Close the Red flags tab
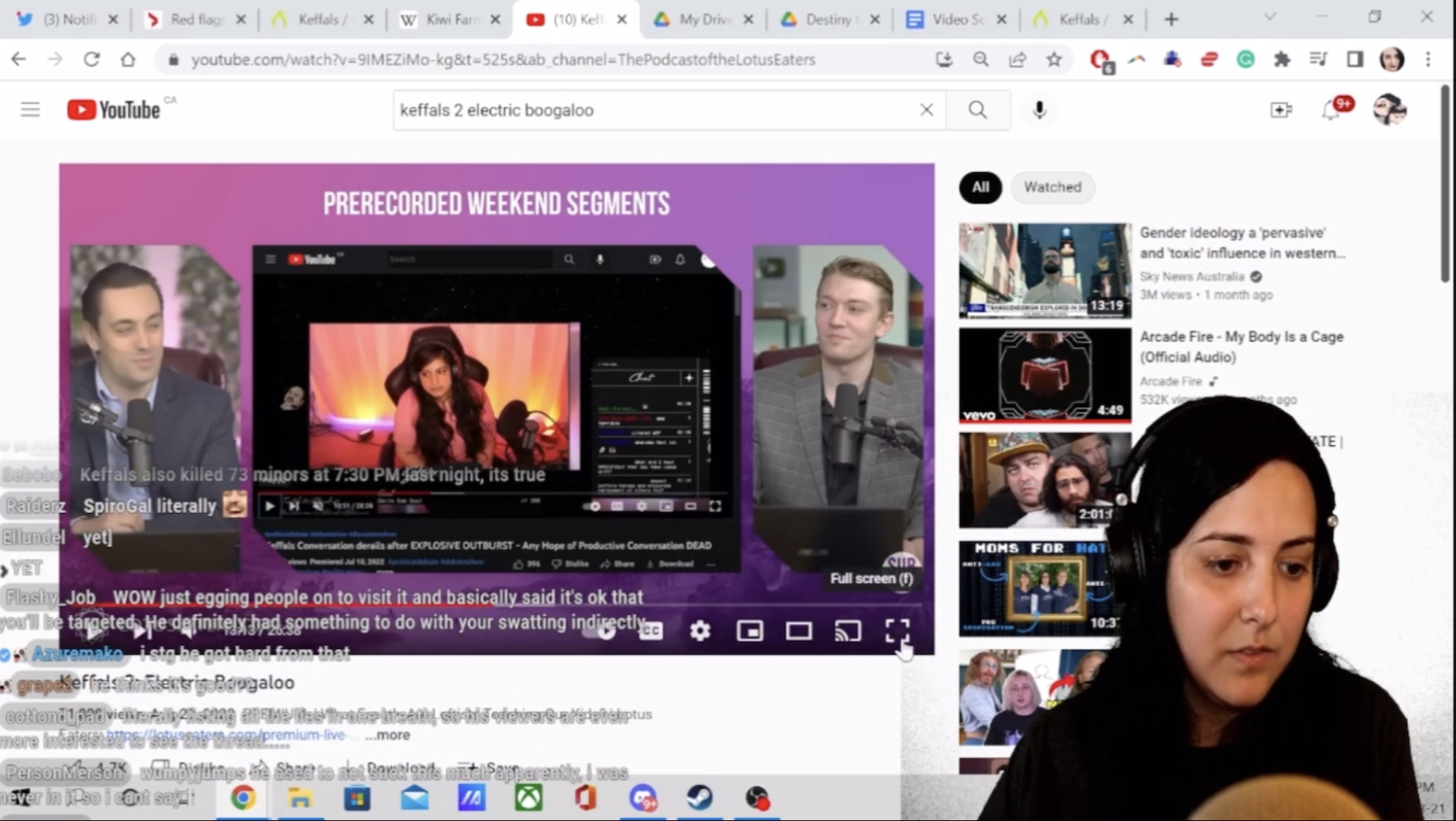The width and height of the screenshot is (1456, 821). [241, 20]
